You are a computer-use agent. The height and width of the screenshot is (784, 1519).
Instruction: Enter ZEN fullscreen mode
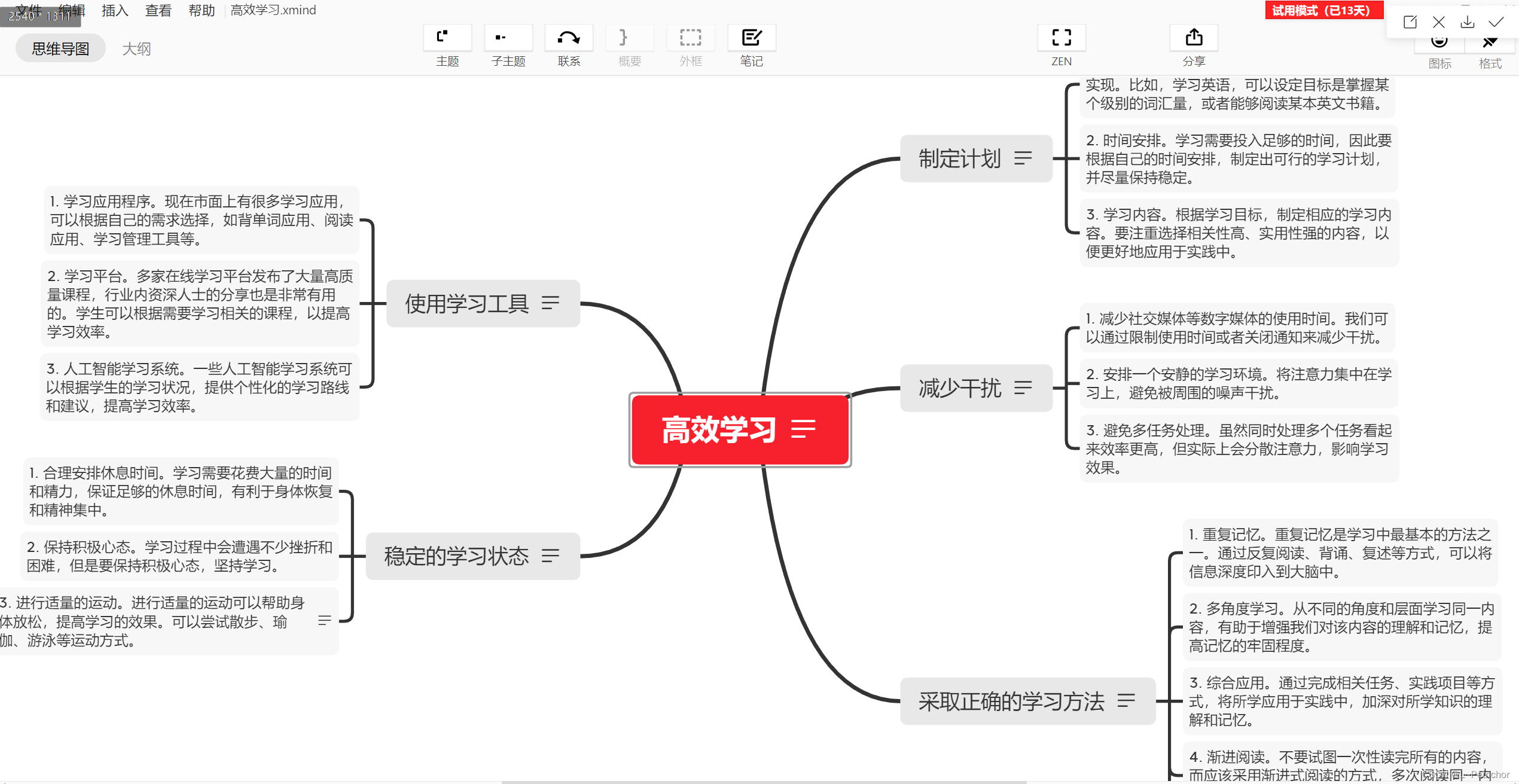coord(1062,38)
